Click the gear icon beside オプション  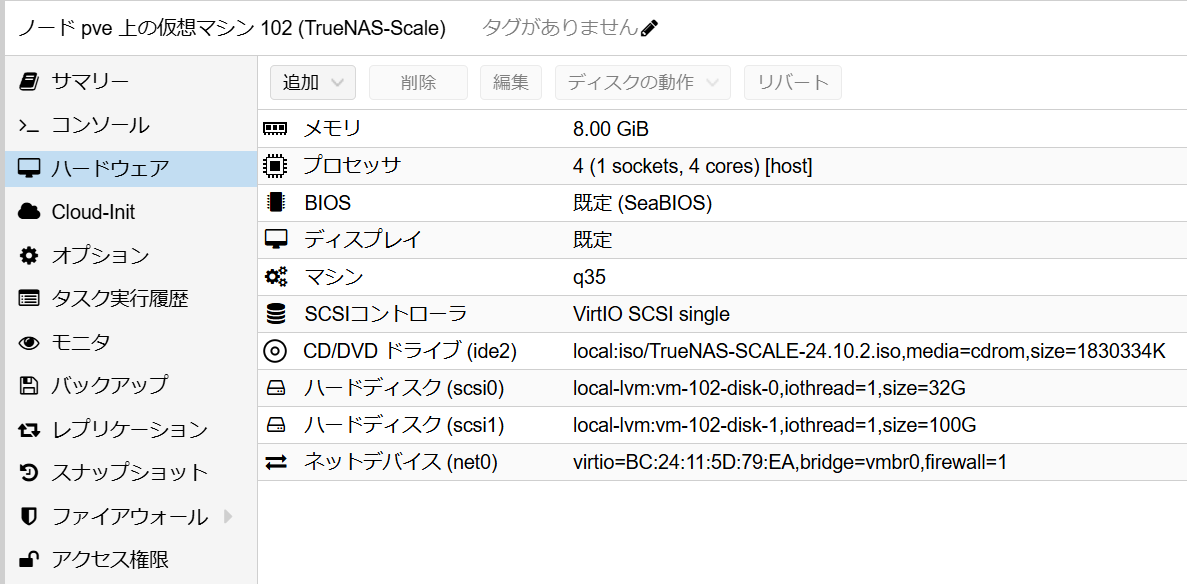pos(28,256)
